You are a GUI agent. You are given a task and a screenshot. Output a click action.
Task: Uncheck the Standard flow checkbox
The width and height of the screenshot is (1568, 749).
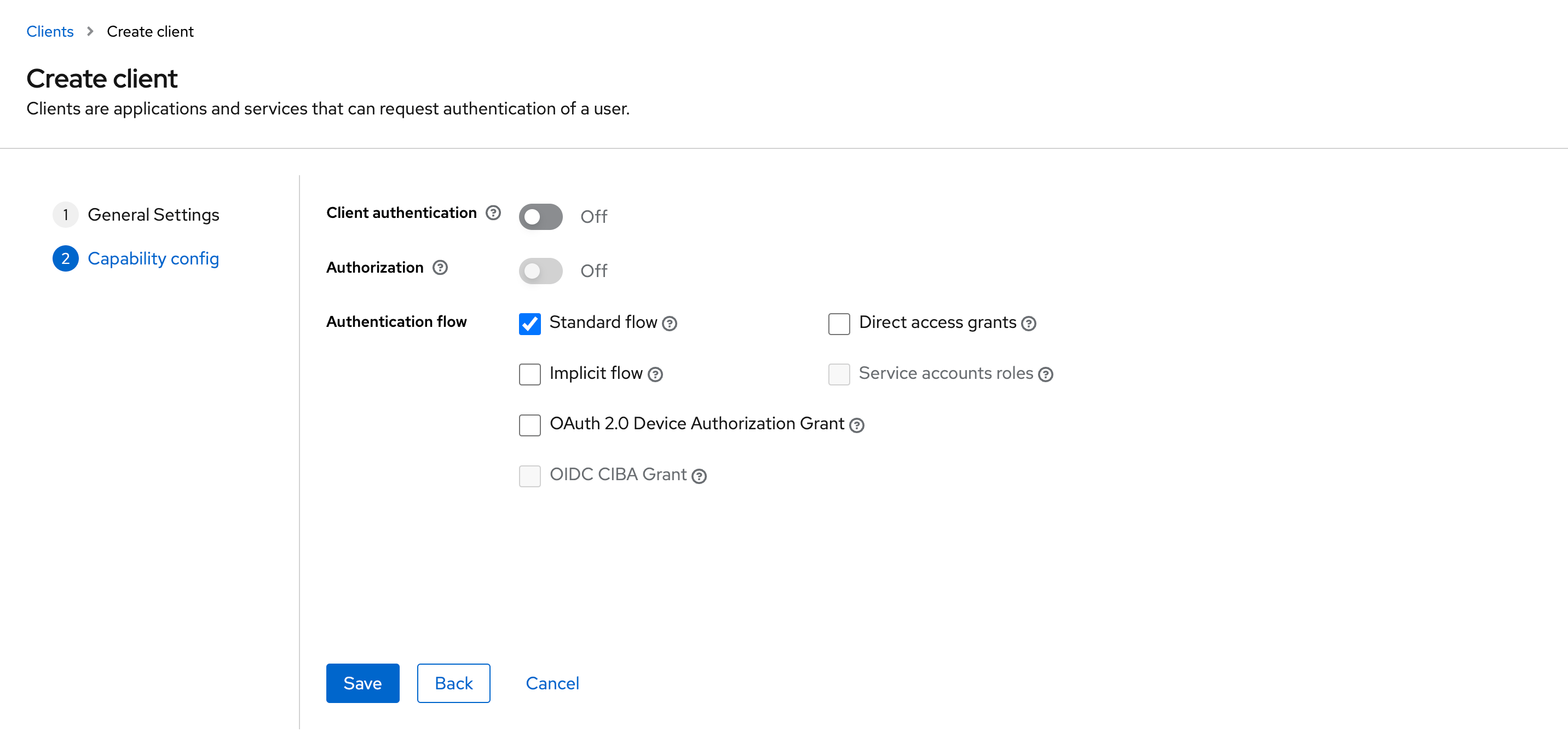click(x=529, y=324)
